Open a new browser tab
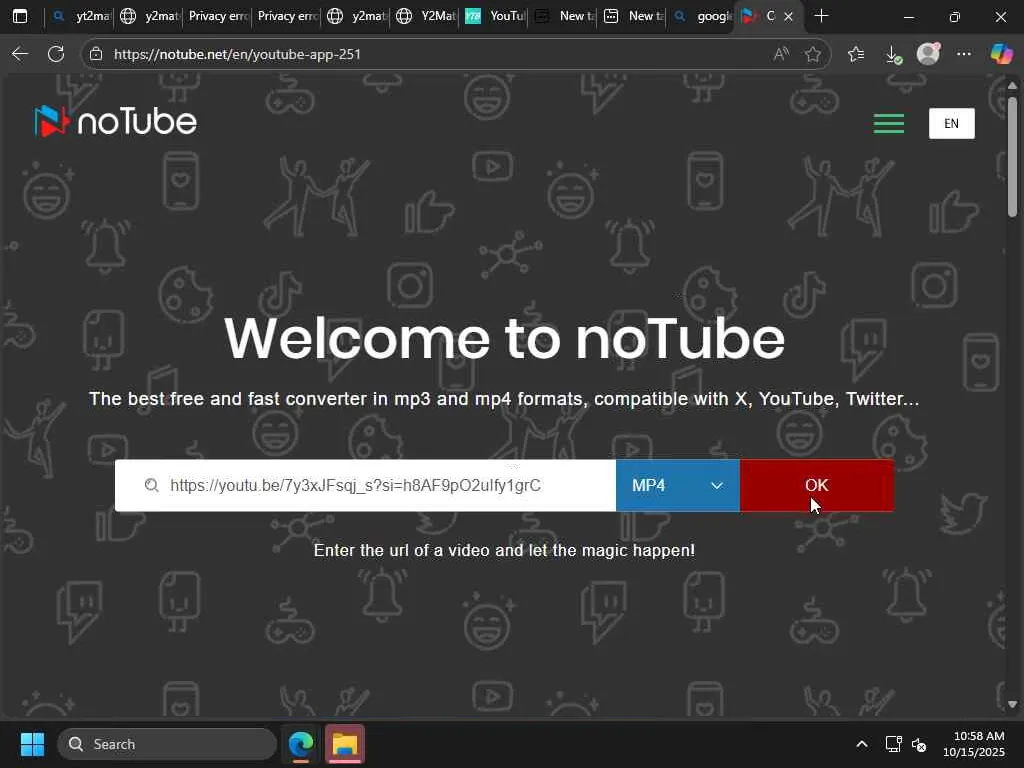1024x768 pixels. (x=822, y=16)
